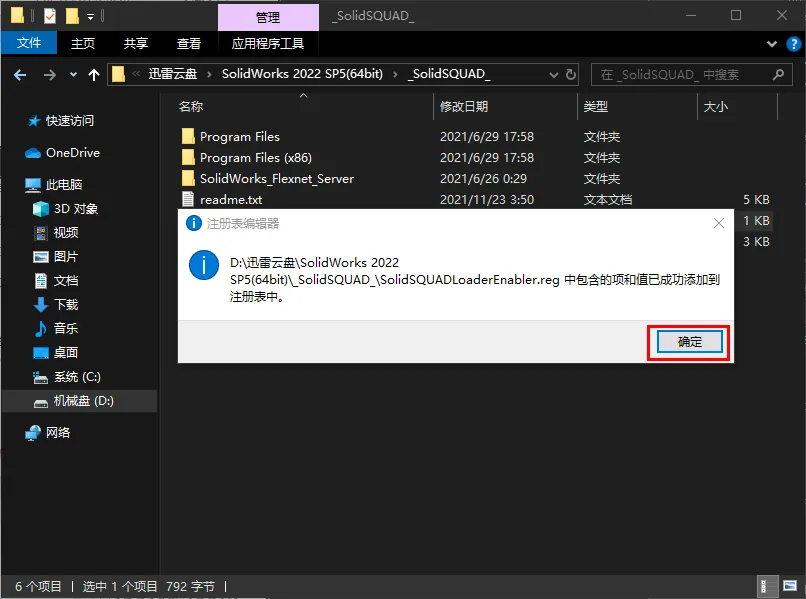Refresh the current folder view

click(571, 75)
